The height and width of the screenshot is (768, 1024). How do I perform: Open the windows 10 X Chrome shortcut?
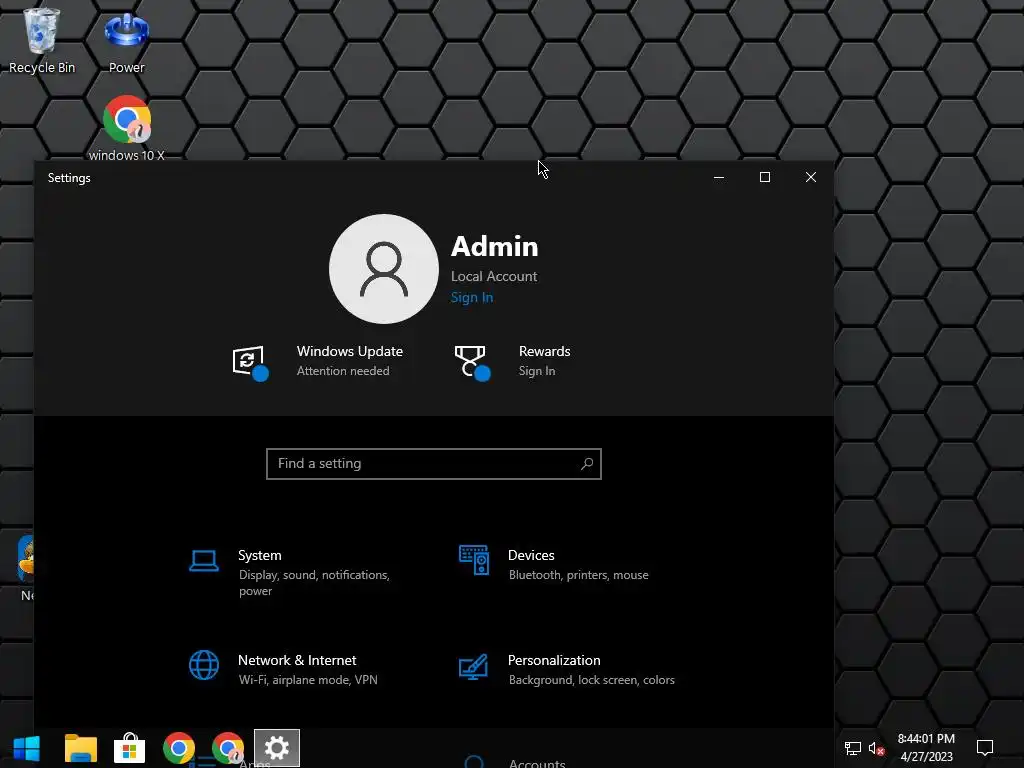point(127,128)
